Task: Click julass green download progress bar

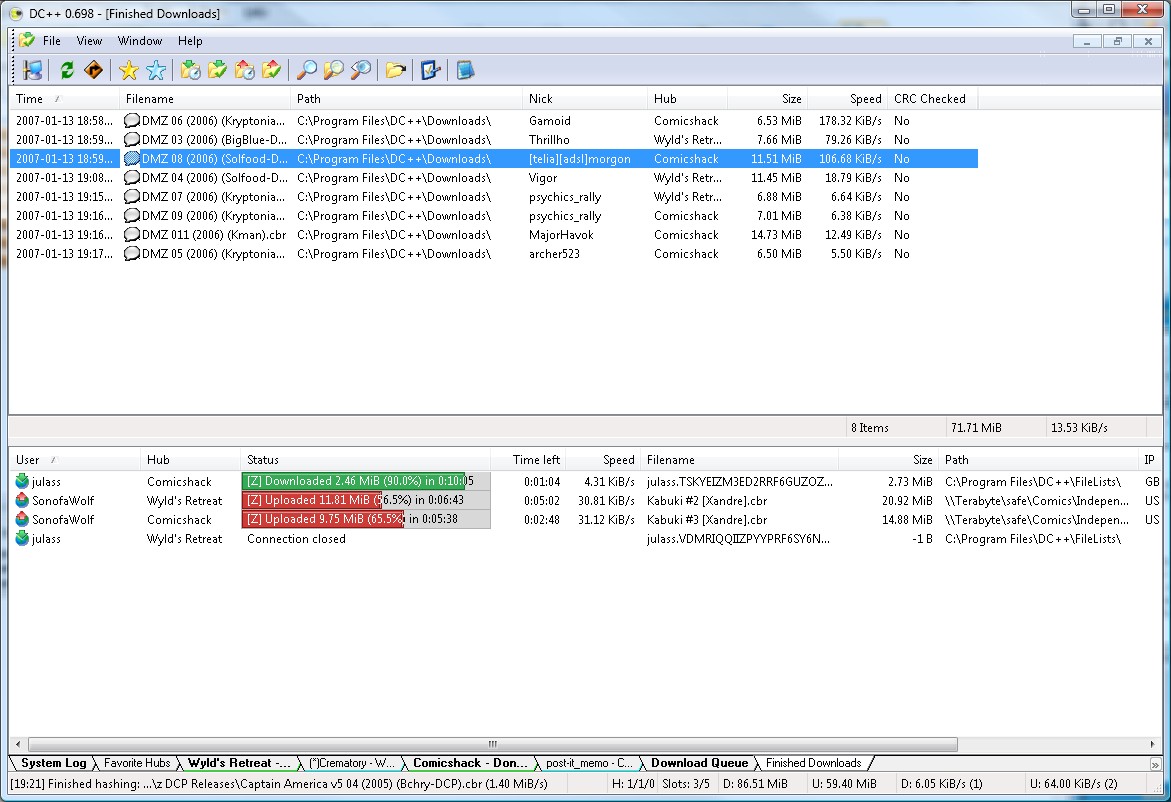Action: tap(353, 482)
